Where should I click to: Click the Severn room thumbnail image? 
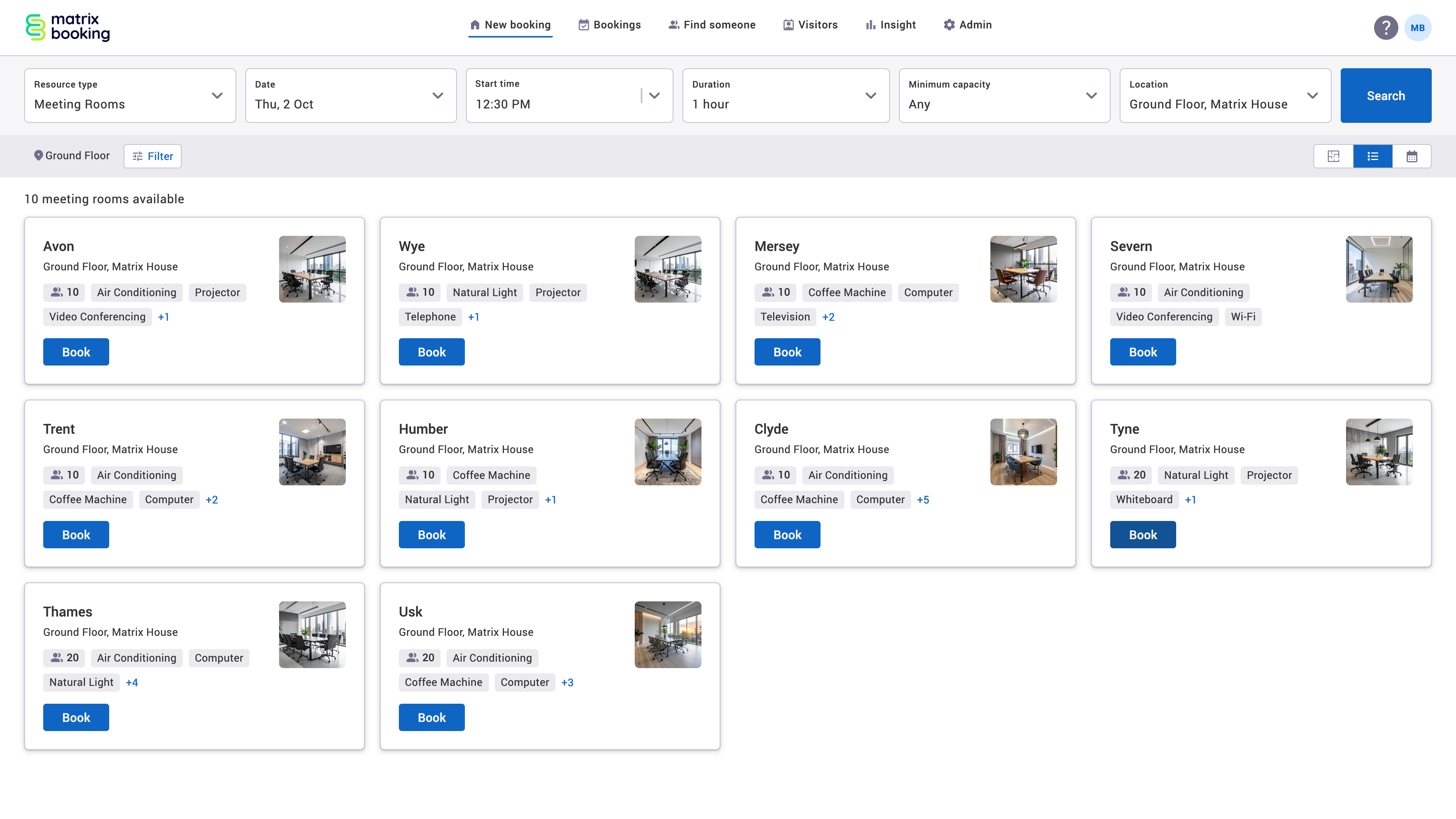pyautogui.click(x=1379, y=269)
